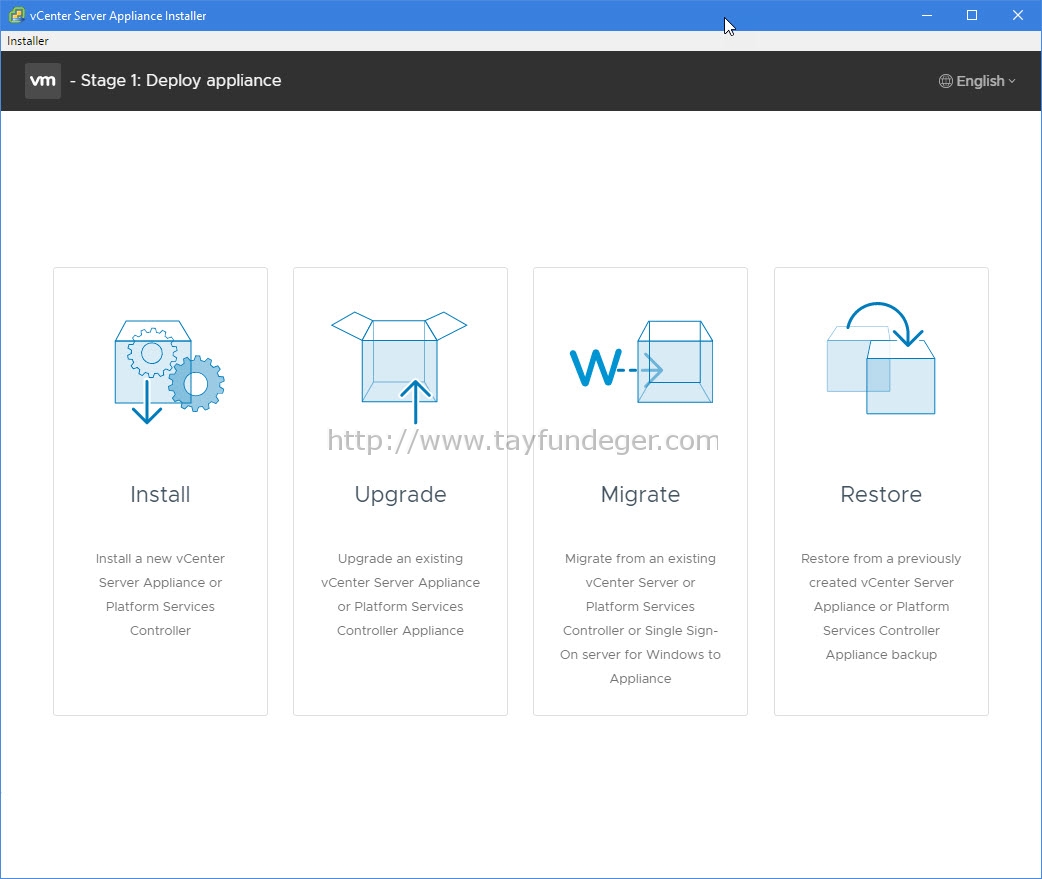Click the Upgrade open-box arrow icon
This screenshot has width=1042, height=879.
pos(399,367)
